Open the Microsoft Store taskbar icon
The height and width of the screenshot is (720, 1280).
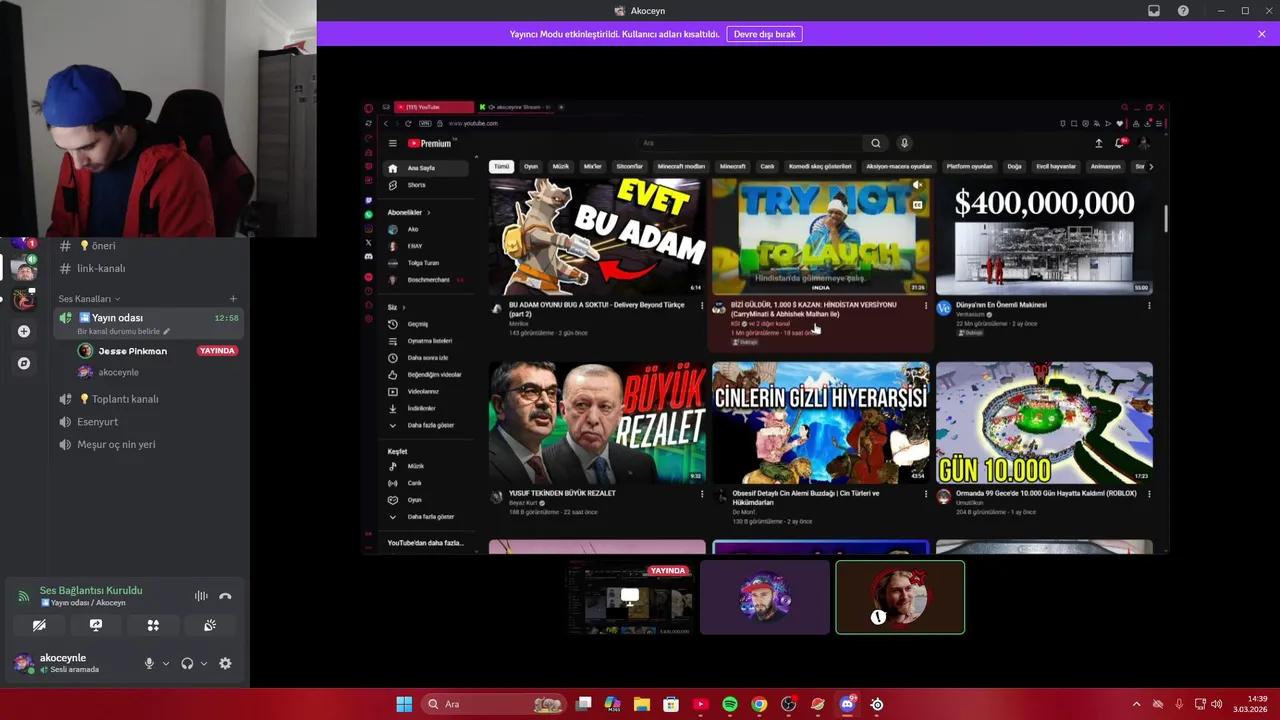point(671,704)
